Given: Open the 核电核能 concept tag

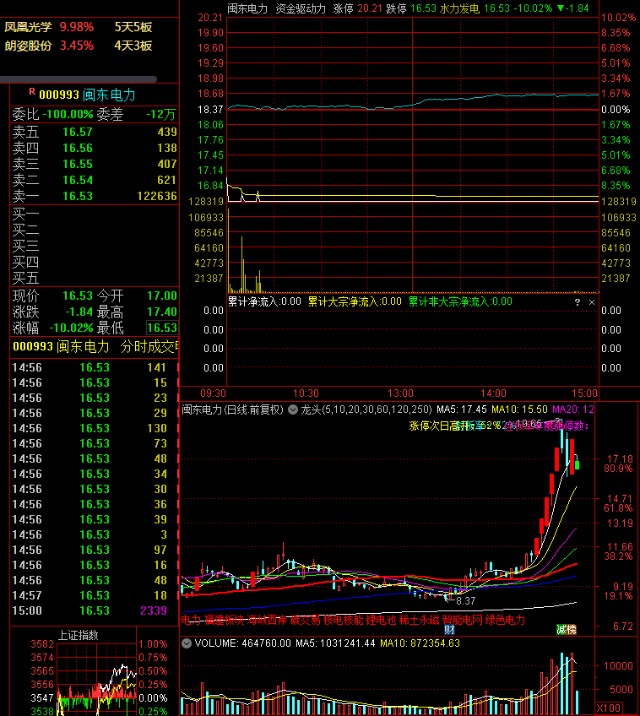Looking at the screenshot, I should point(343,620).
